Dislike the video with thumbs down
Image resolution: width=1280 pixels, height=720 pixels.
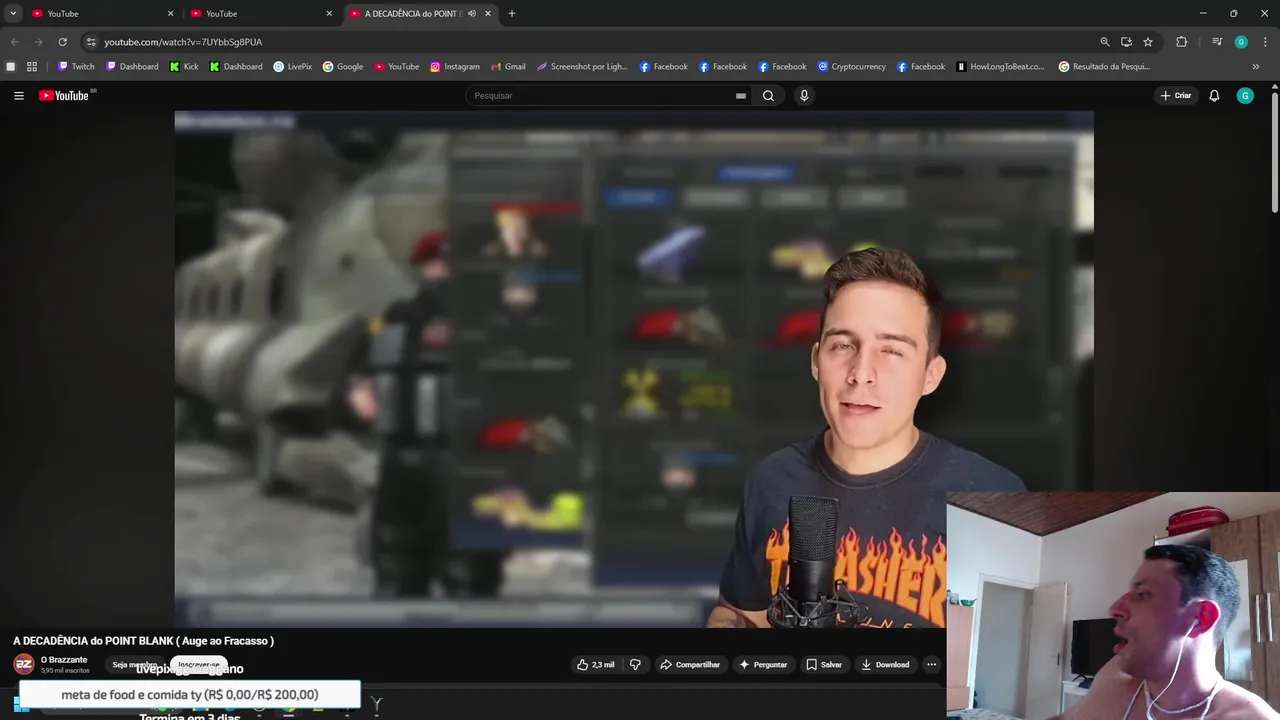(x=635, y=665)
